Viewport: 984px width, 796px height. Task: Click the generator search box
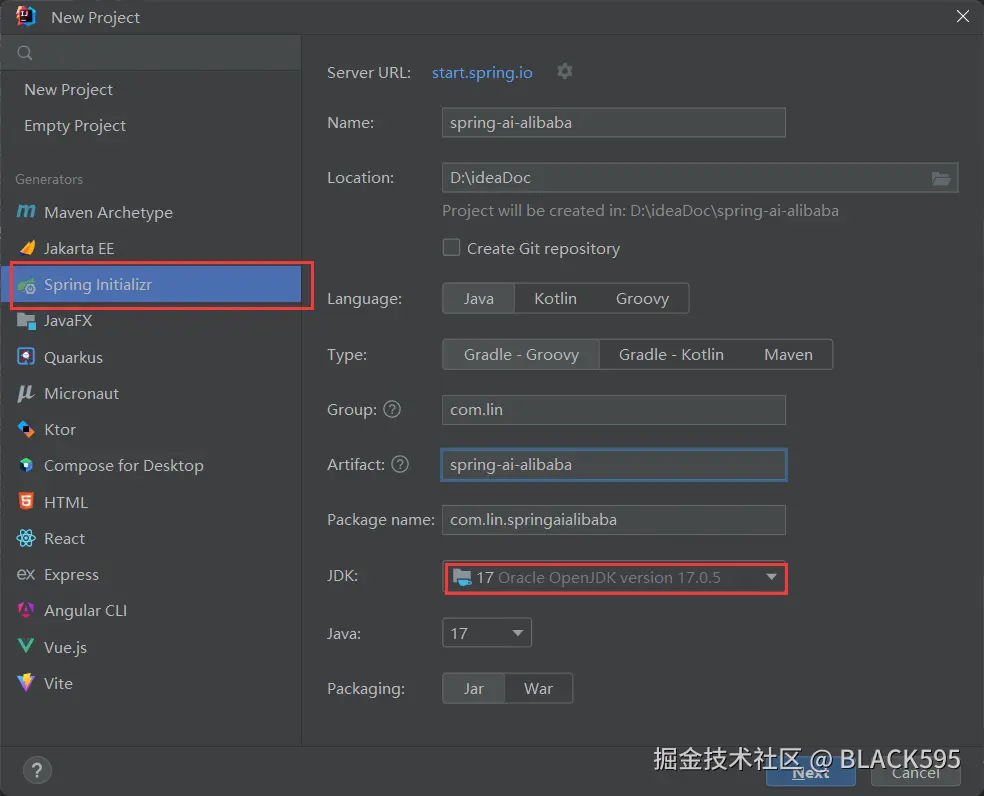coord(151,53)
